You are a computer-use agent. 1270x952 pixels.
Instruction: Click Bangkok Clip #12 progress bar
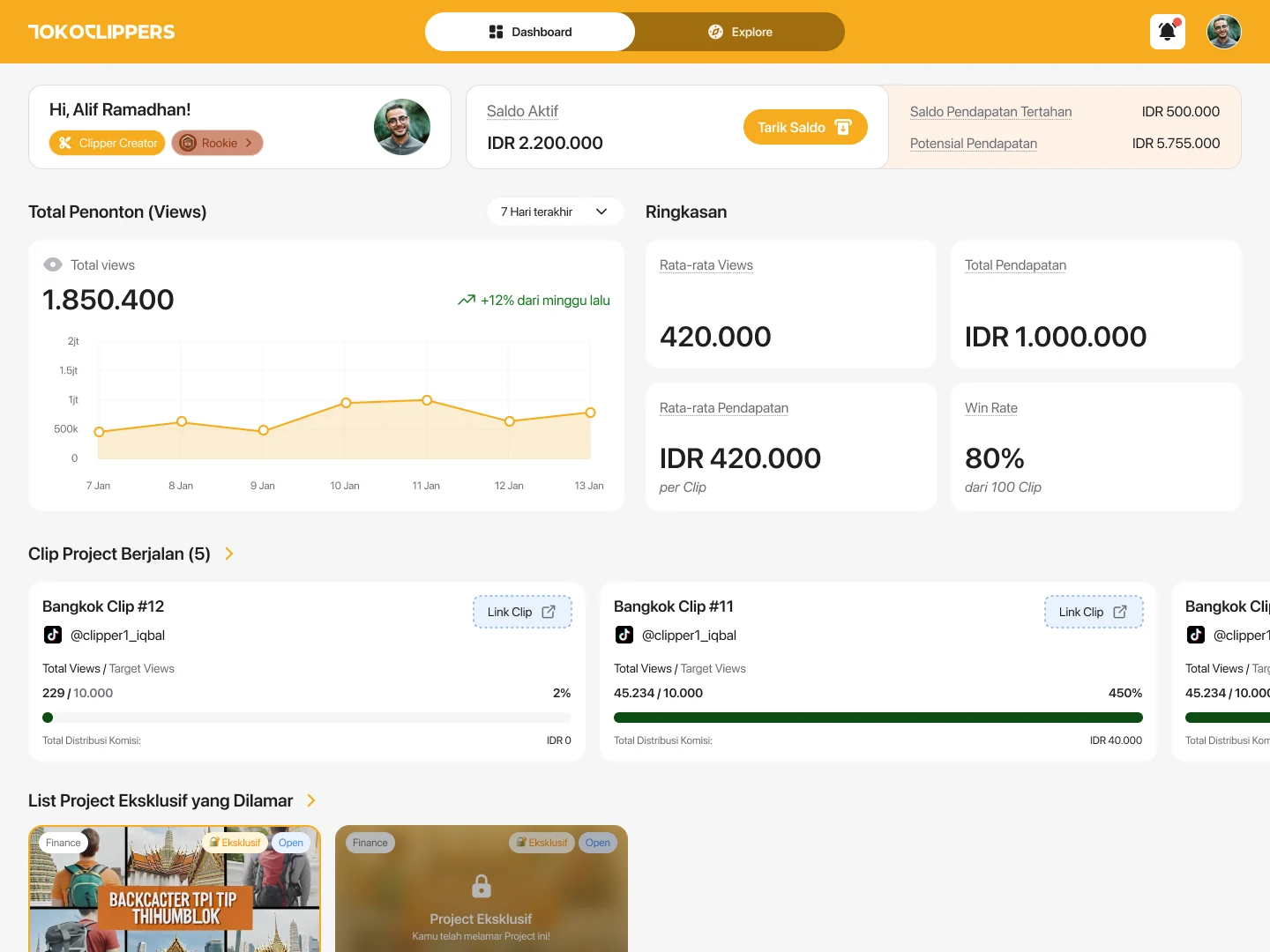[x=307, y=718]
